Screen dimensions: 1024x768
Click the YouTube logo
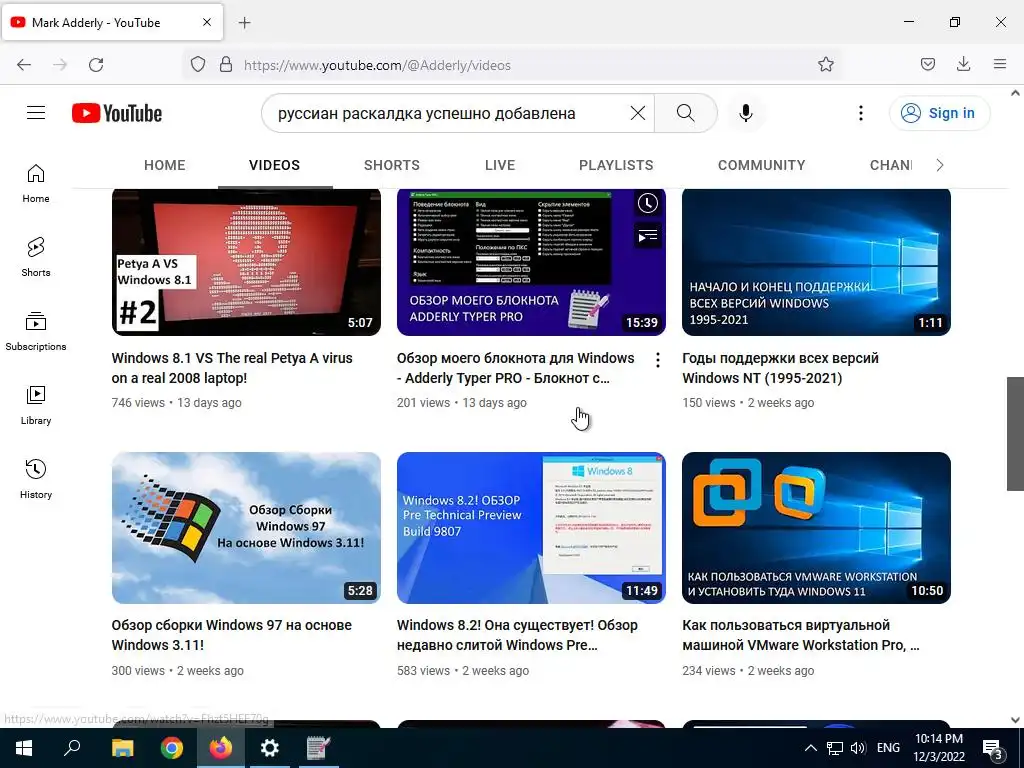[x=117, y=113]
